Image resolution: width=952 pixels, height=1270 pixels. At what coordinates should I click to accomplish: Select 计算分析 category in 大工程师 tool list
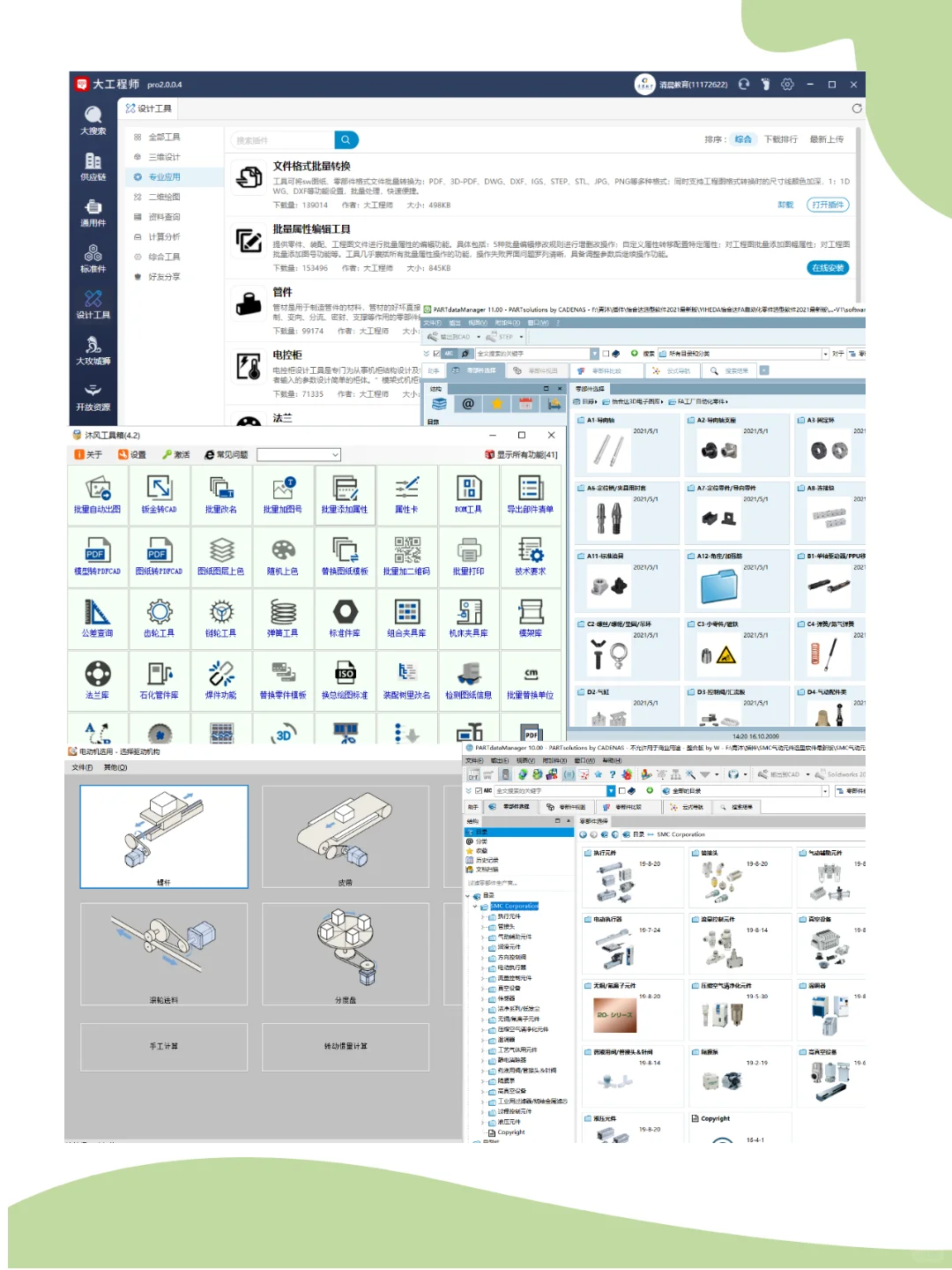point(164,237)
